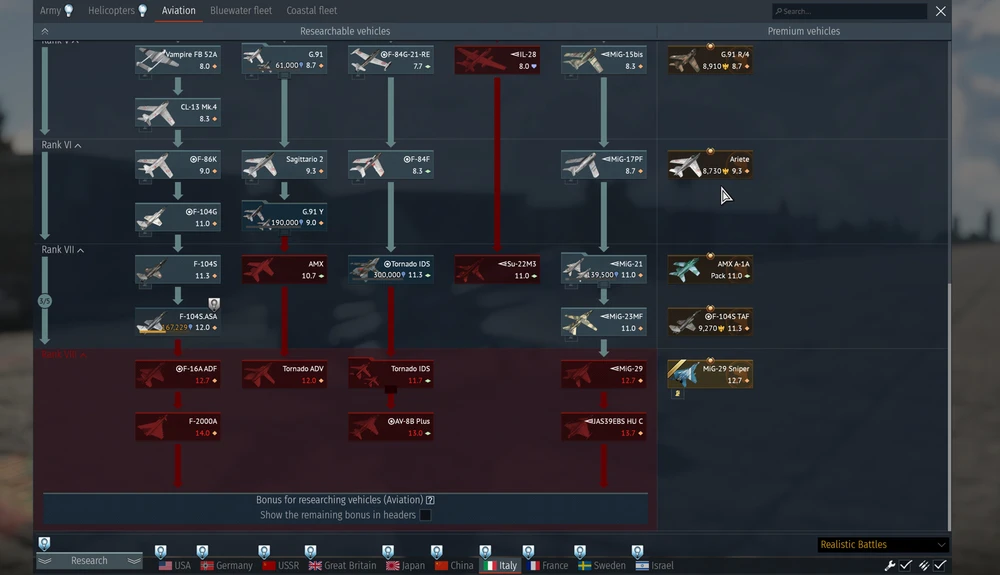
Task: Click the MiG-29 Sniper premium vehicle icon
Action: [710, 374]
